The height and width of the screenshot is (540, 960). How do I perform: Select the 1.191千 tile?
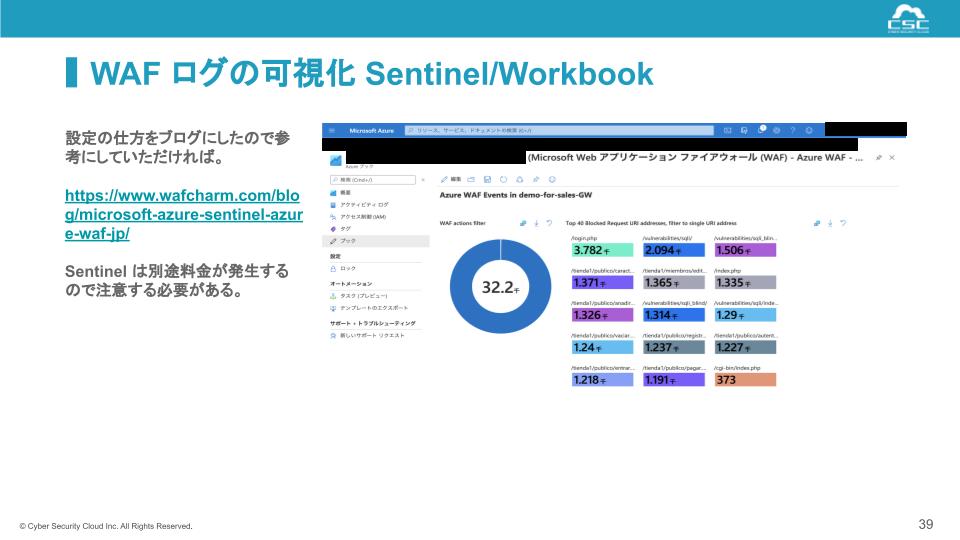(x=673, y=380)
